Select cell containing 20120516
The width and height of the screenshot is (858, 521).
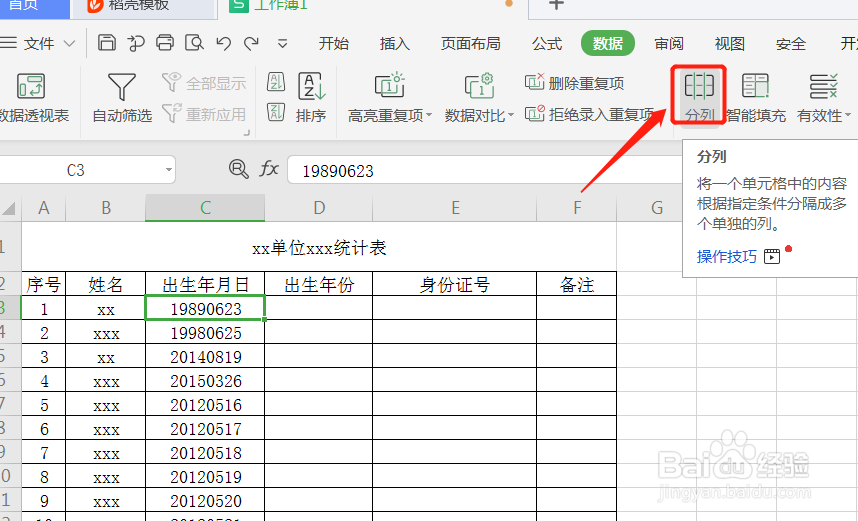pos(205,405)
